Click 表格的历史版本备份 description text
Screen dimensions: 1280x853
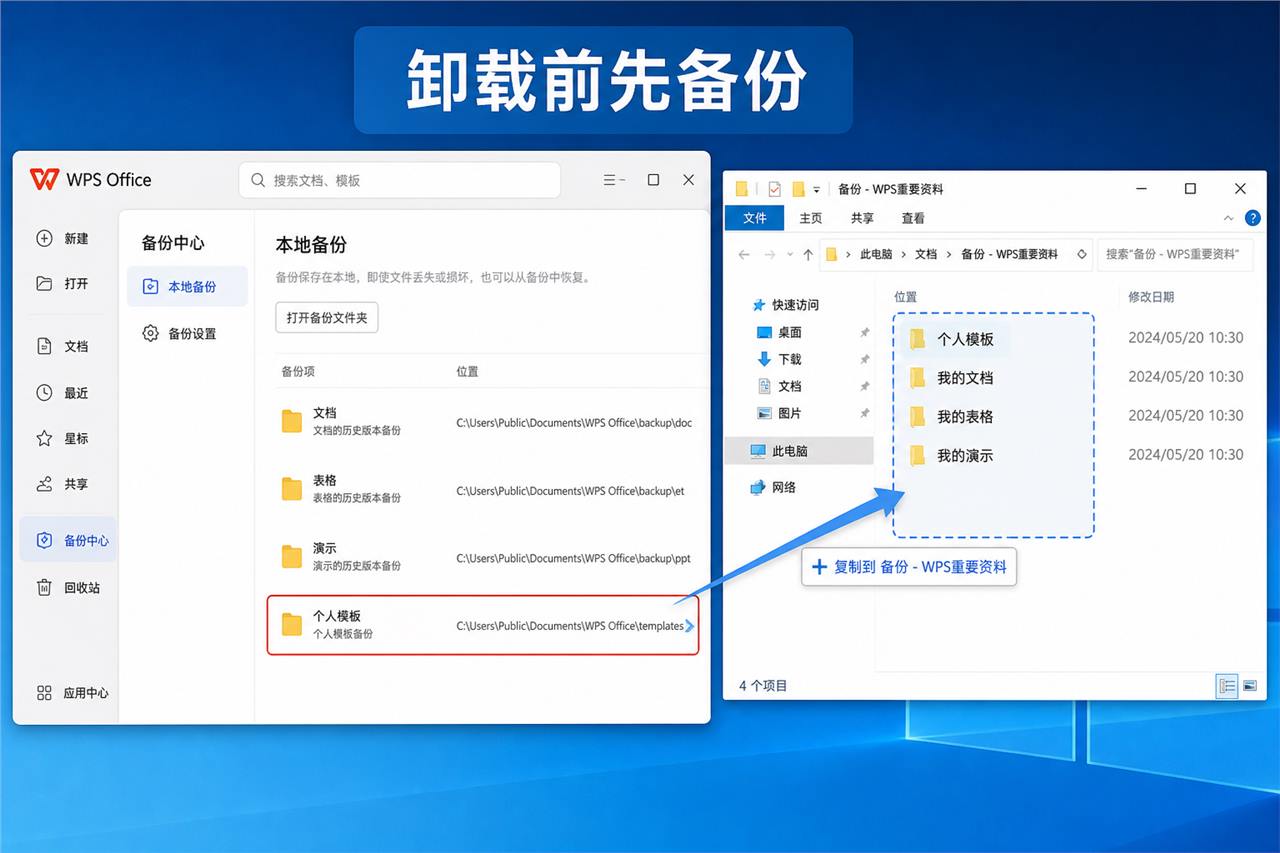(357, 498)
